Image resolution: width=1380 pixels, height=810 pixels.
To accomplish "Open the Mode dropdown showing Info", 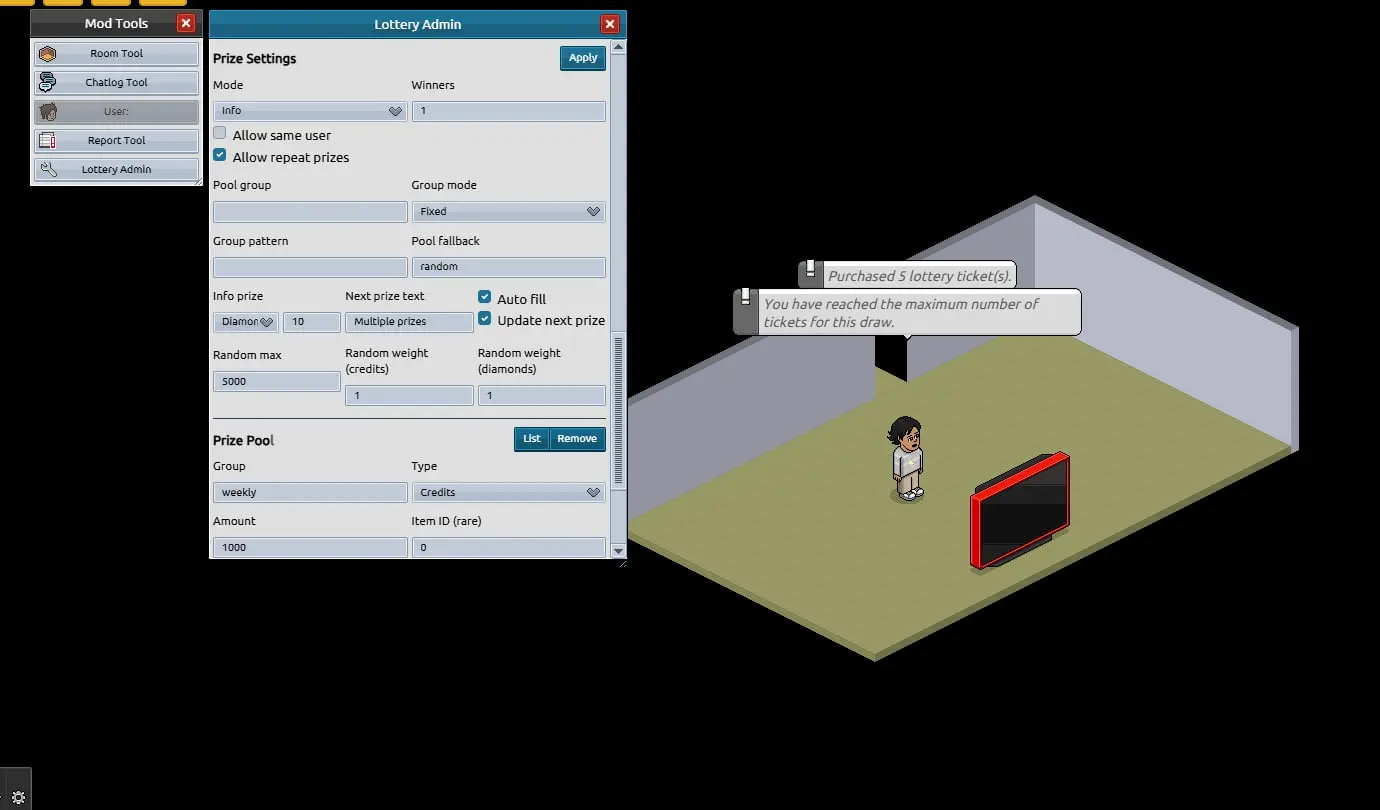I will pos(310,111).
